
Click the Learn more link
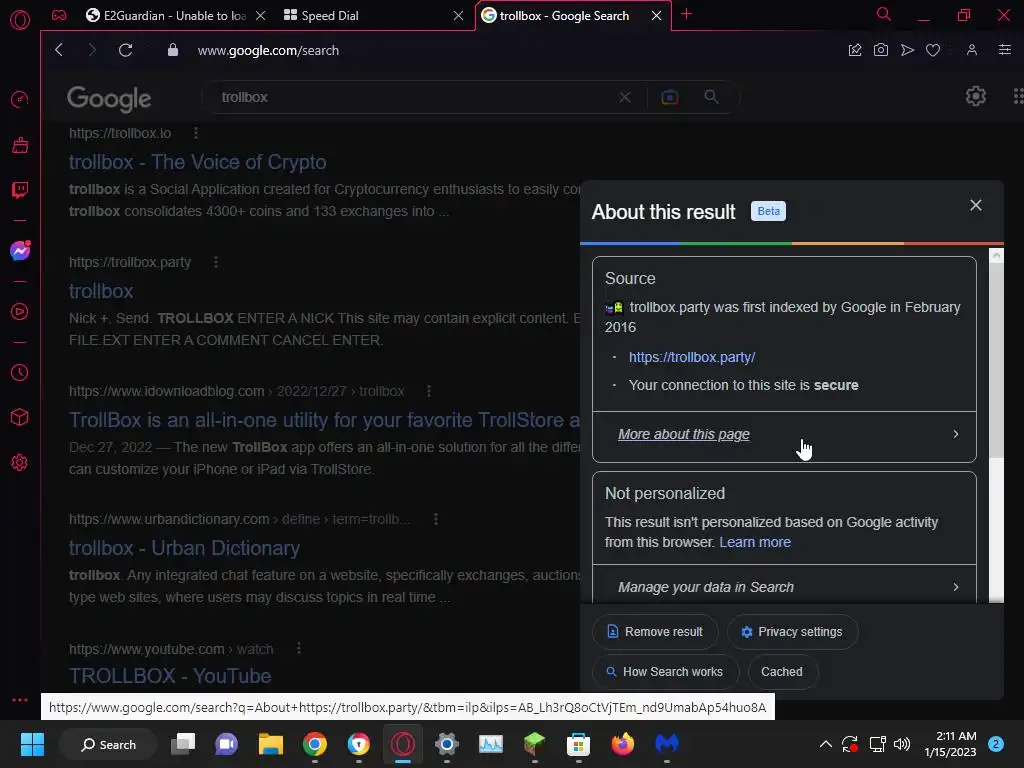pyautogui.click(x=755, y=542)
